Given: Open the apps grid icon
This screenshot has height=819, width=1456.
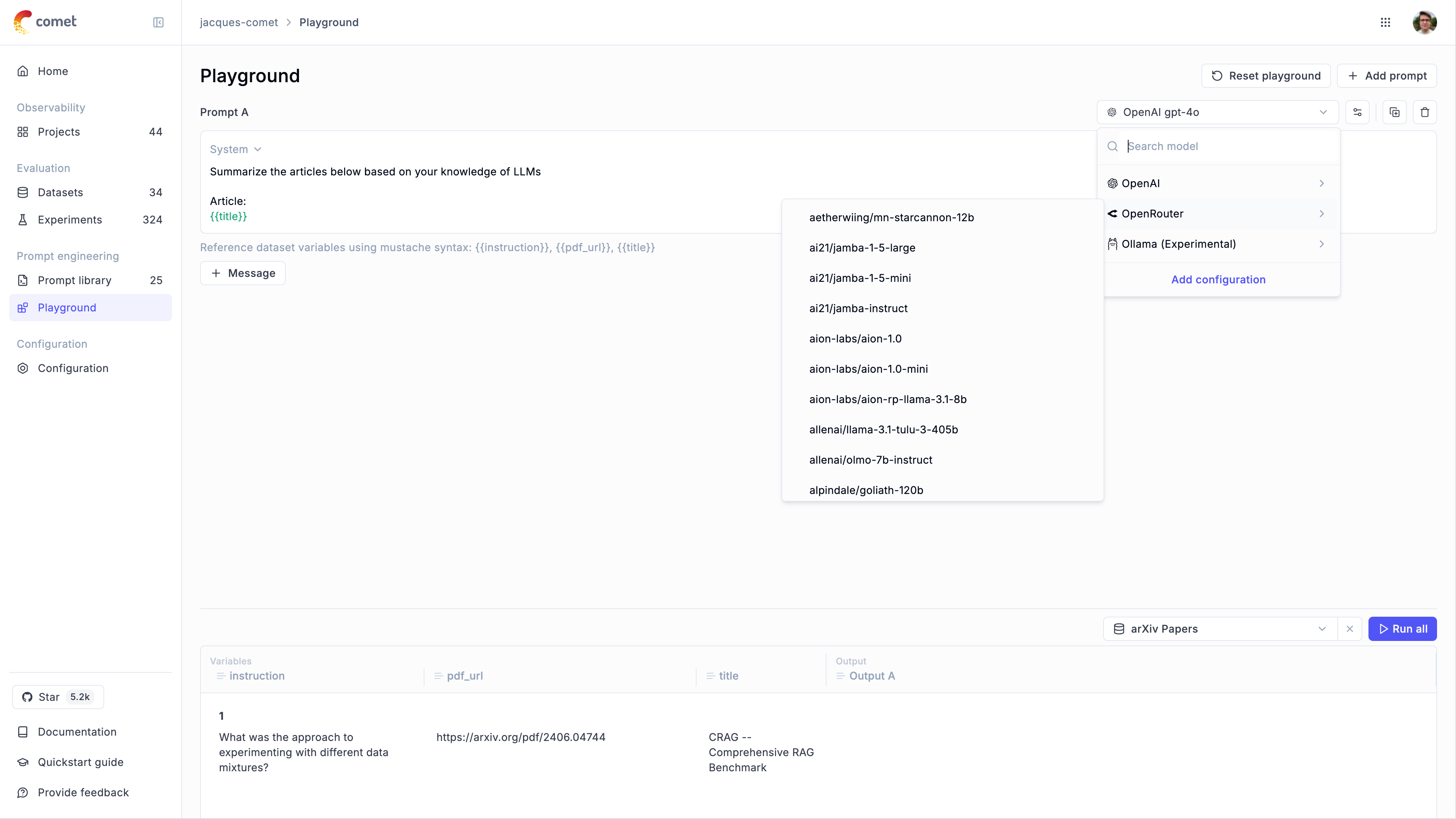Looking at the screenshot, I should click(1386, 22).
